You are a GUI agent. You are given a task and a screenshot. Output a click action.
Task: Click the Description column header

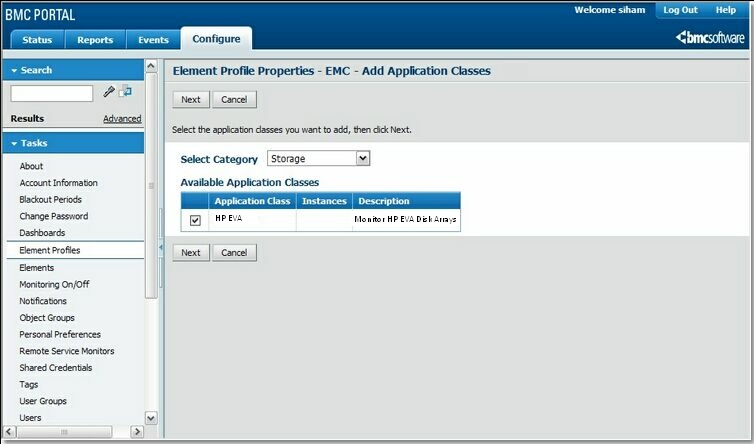coord(406,201)
